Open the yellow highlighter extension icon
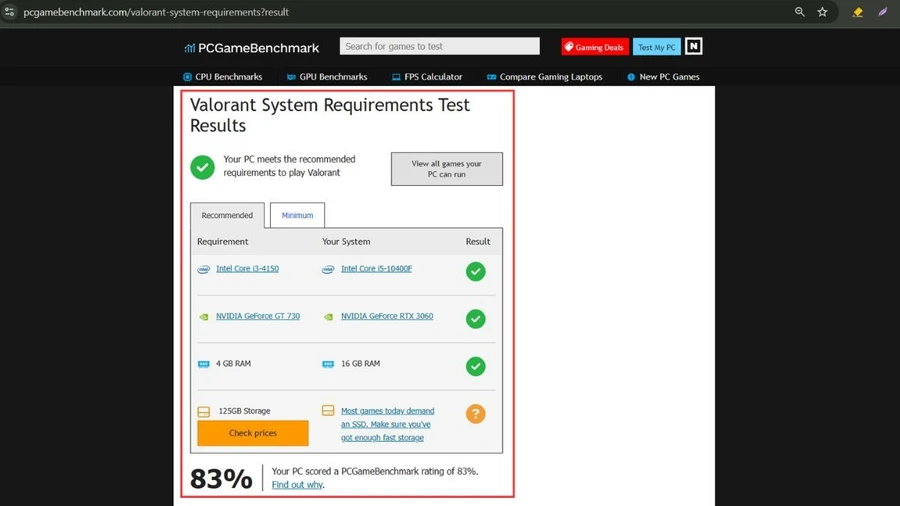Screen dimensions: 900x506 pyautogui.click(x=858, y=11)
